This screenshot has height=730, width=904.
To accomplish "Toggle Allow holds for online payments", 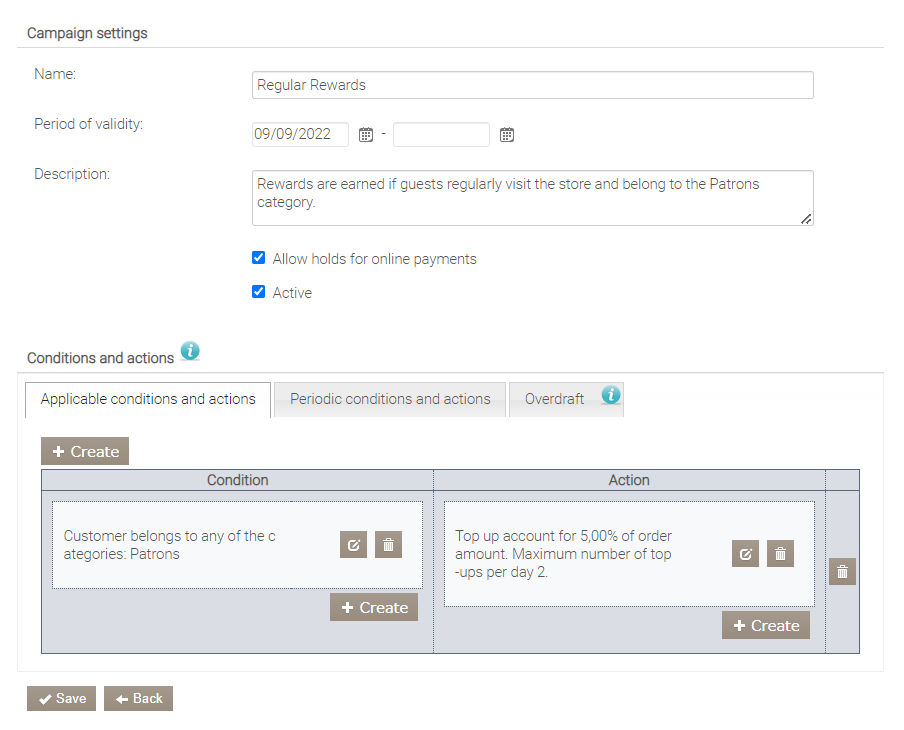I will [259, 259].
